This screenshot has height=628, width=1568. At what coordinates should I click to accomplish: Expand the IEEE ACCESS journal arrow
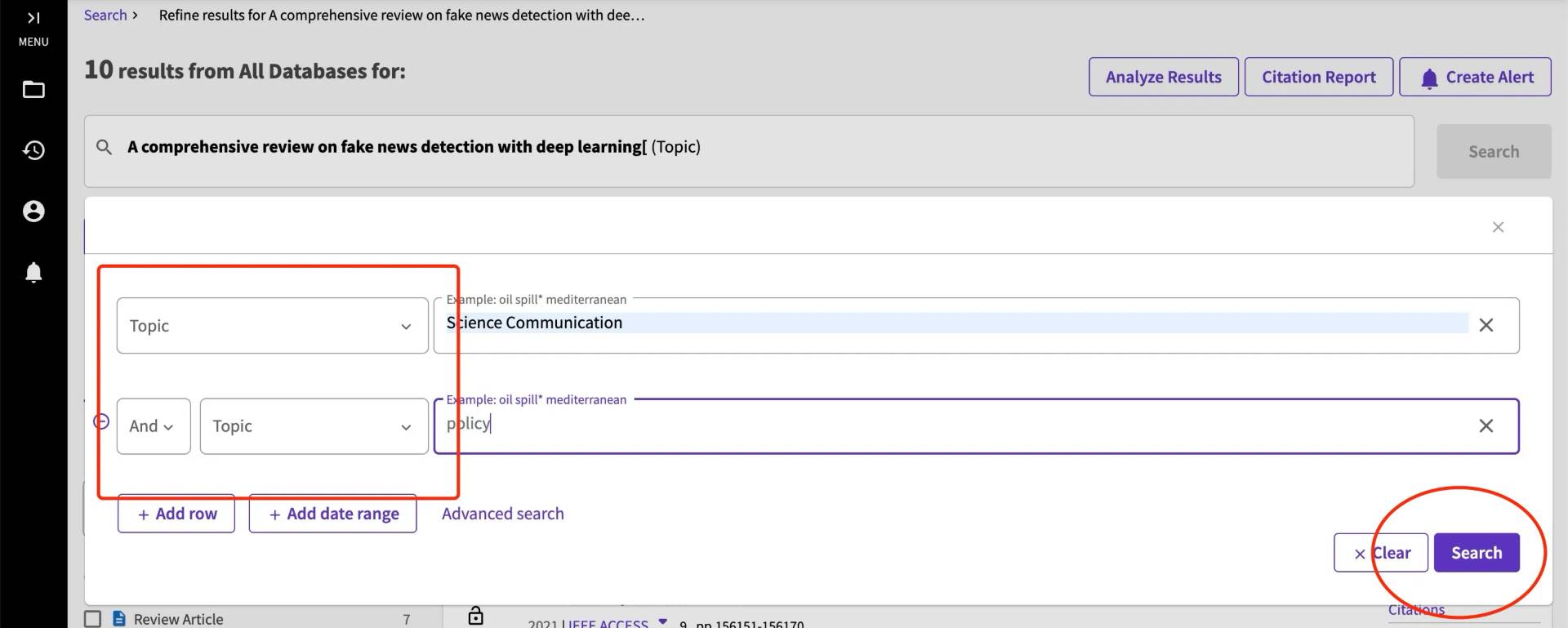point(662,621)
